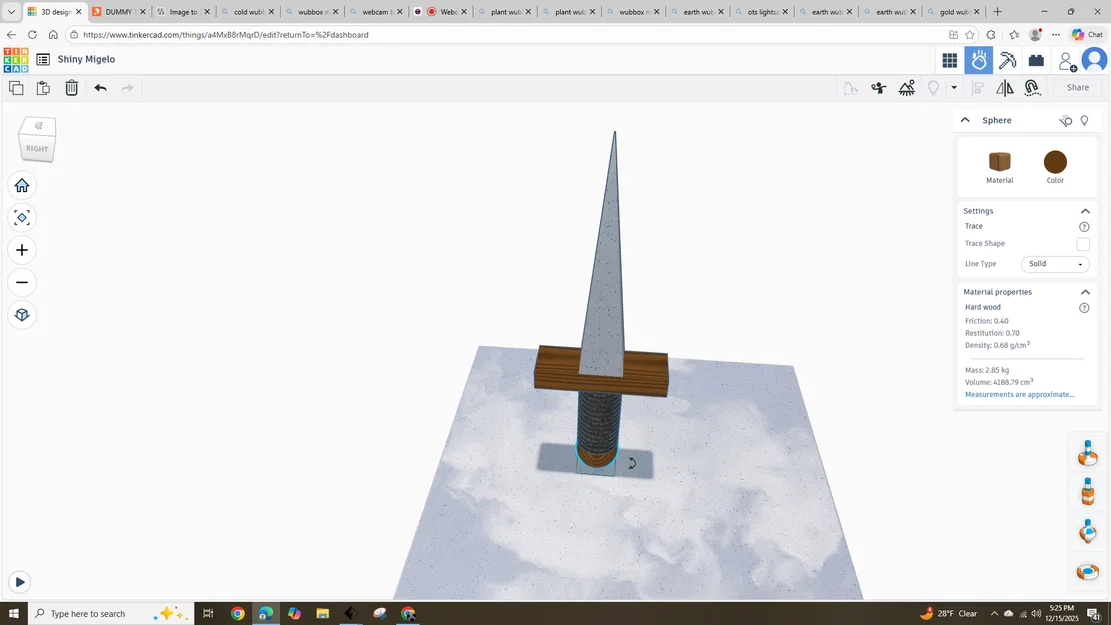Click the lightbulb icon in toolbar
1111x625 pixels.
tap(934, 88)
